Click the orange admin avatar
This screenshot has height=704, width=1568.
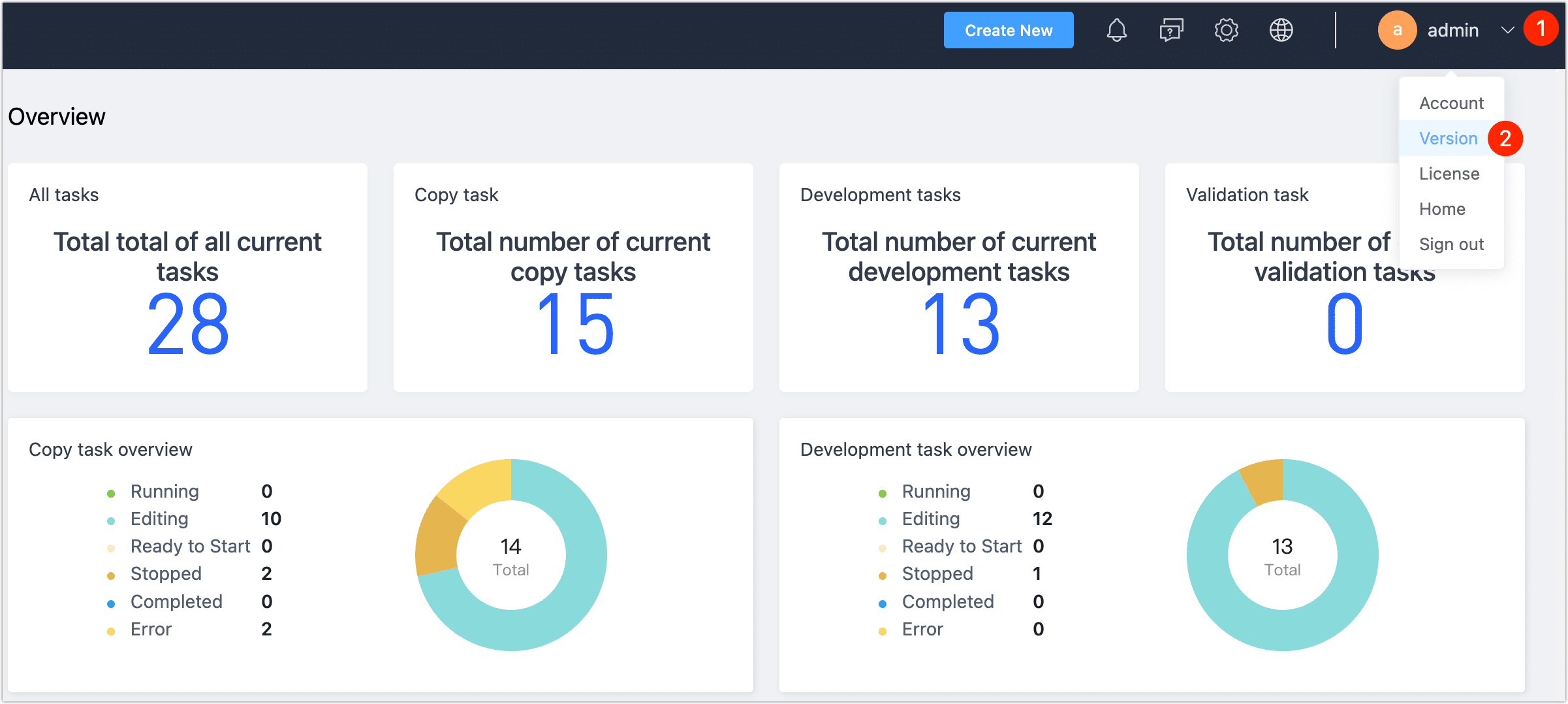[1396, 30]
